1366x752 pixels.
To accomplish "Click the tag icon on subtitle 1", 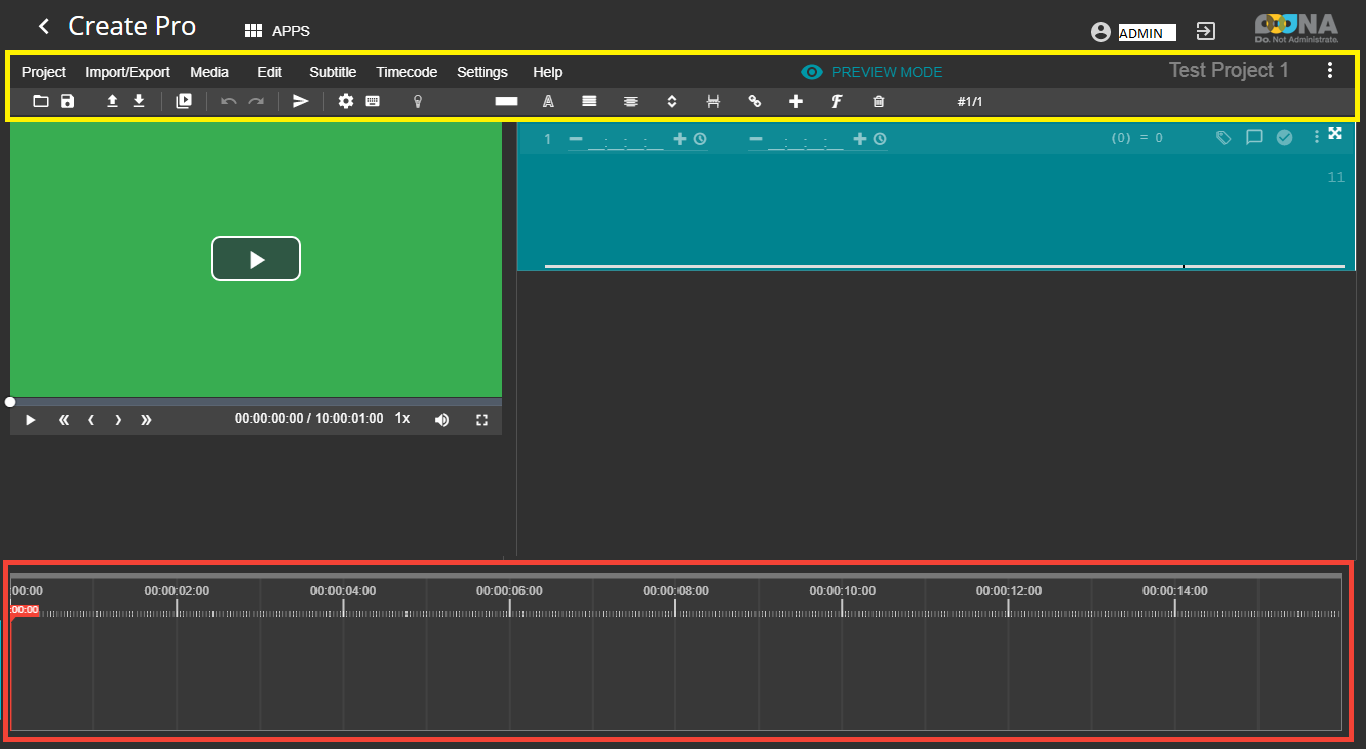I will (1223, 138).
